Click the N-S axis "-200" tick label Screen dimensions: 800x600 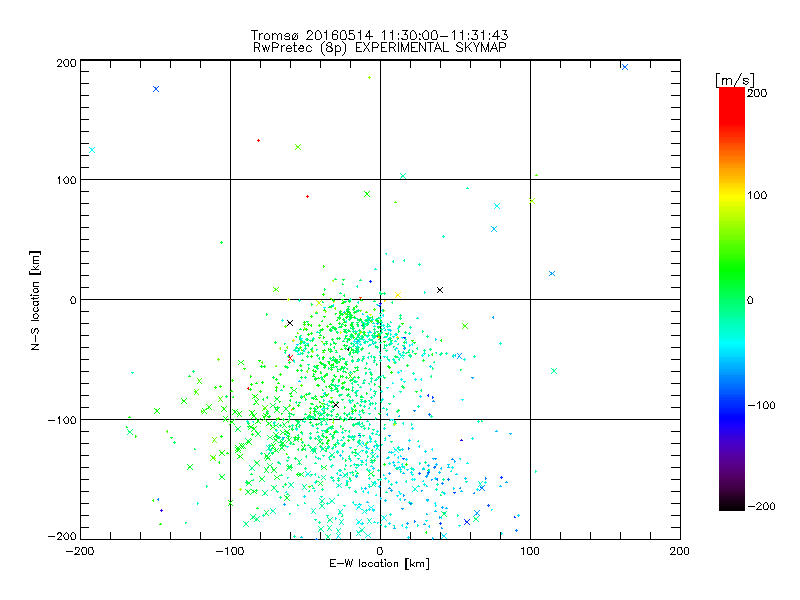click(x=62, y=536)
